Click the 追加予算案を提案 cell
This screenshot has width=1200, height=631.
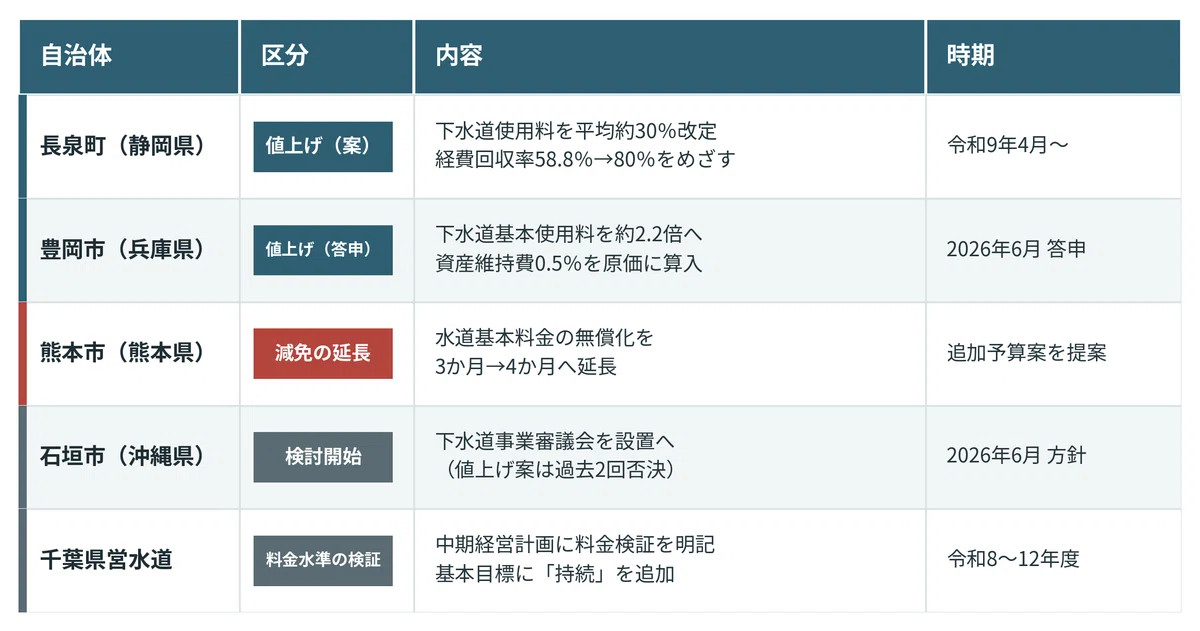coord(1026,353)
